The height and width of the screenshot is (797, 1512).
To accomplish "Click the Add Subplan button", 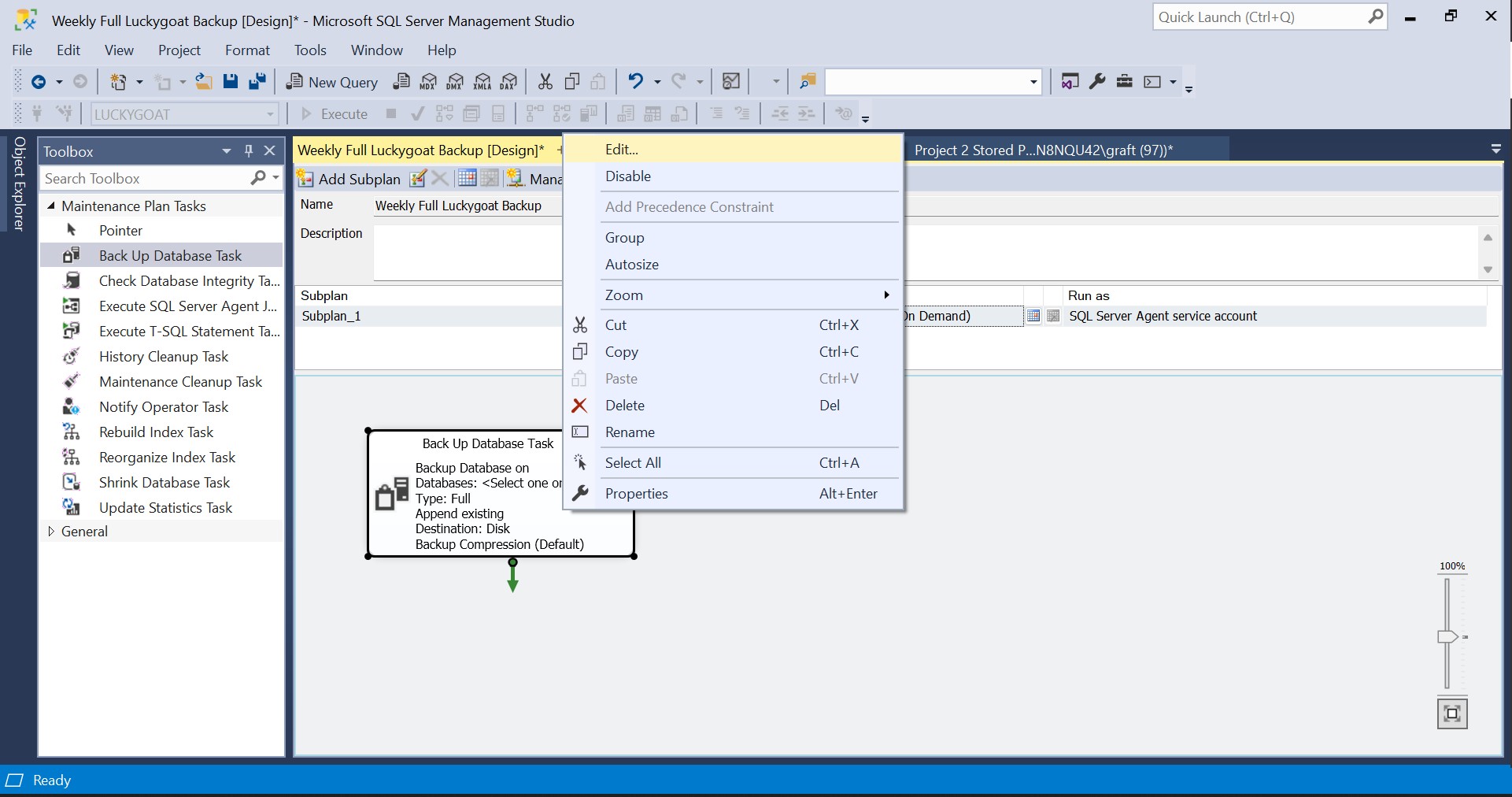I will coord(349,179).
